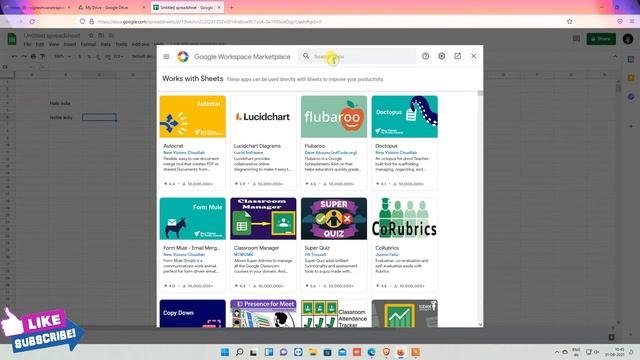
Task: Click the Google Workspace Marketplace logo
Action: click(x=183, y=56)
